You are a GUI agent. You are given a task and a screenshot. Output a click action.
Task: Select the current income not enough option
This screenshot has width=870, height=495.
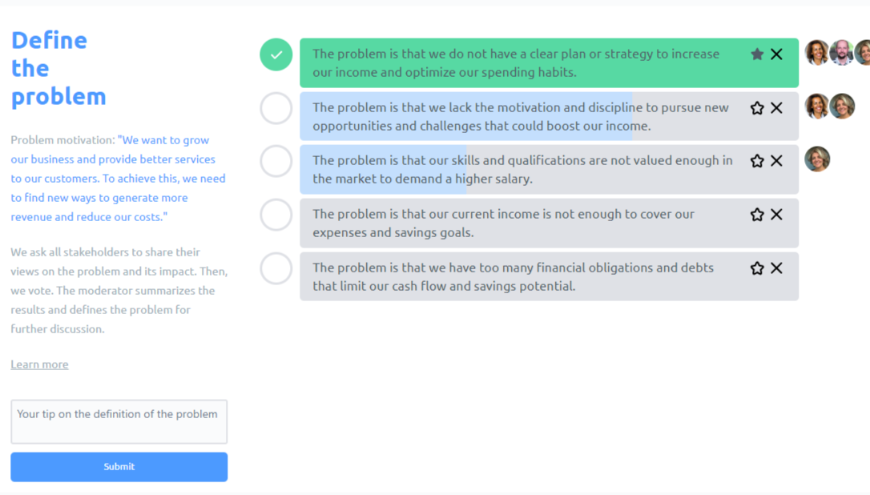(276, 214)
